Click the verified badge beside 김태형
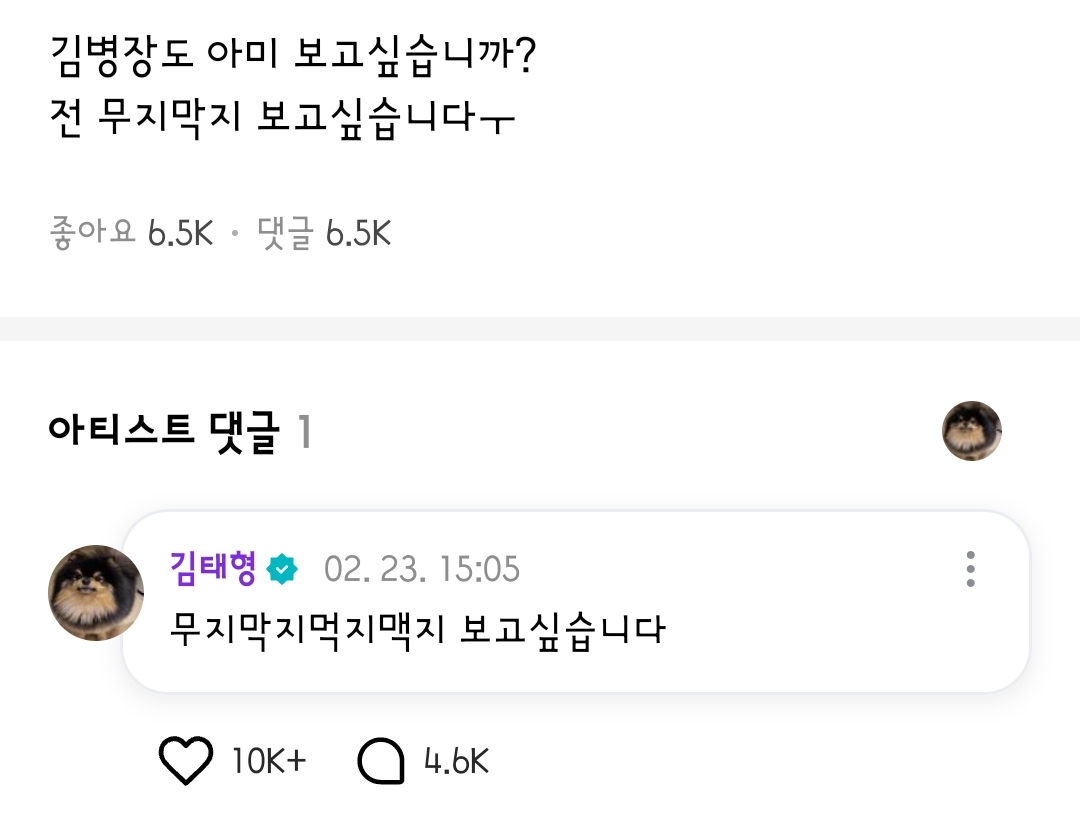 click(284, 569)
